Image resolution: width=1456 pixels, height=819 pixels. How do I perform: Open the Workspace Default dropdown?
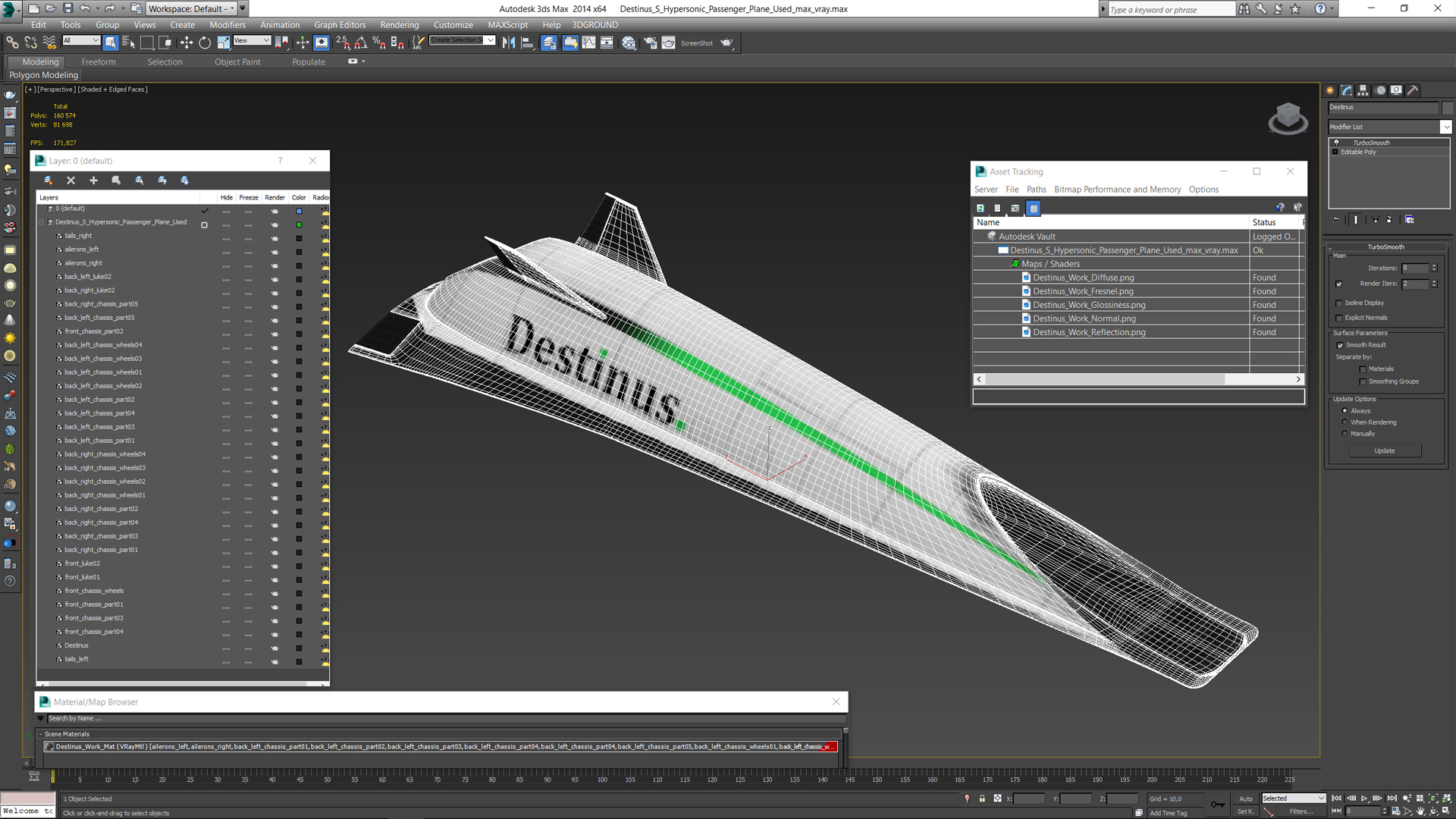[191, 8]
